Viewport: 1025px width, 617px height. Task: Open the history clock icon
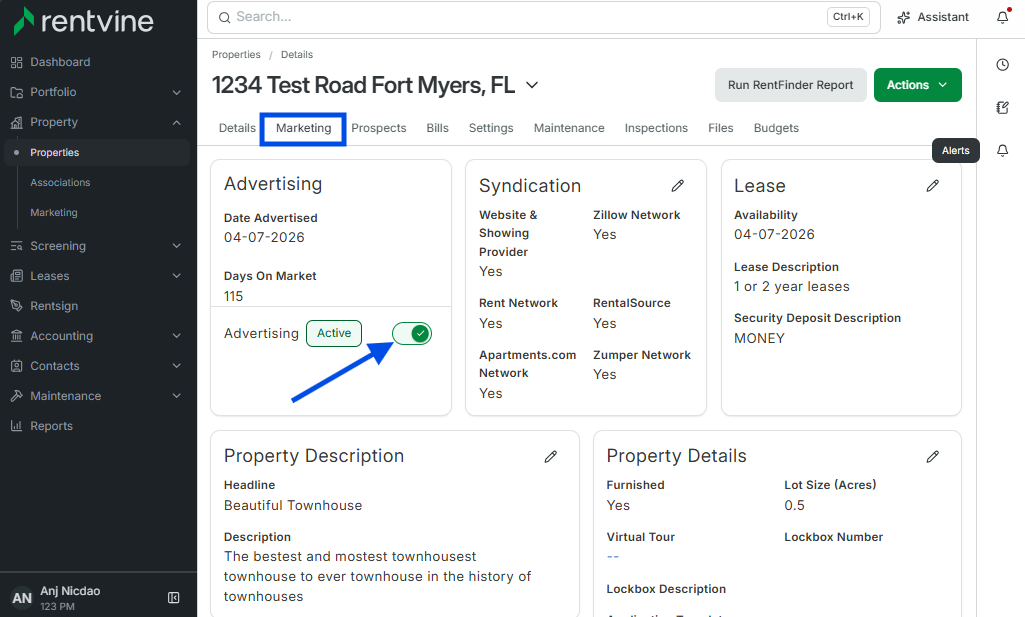point(1002,65)
